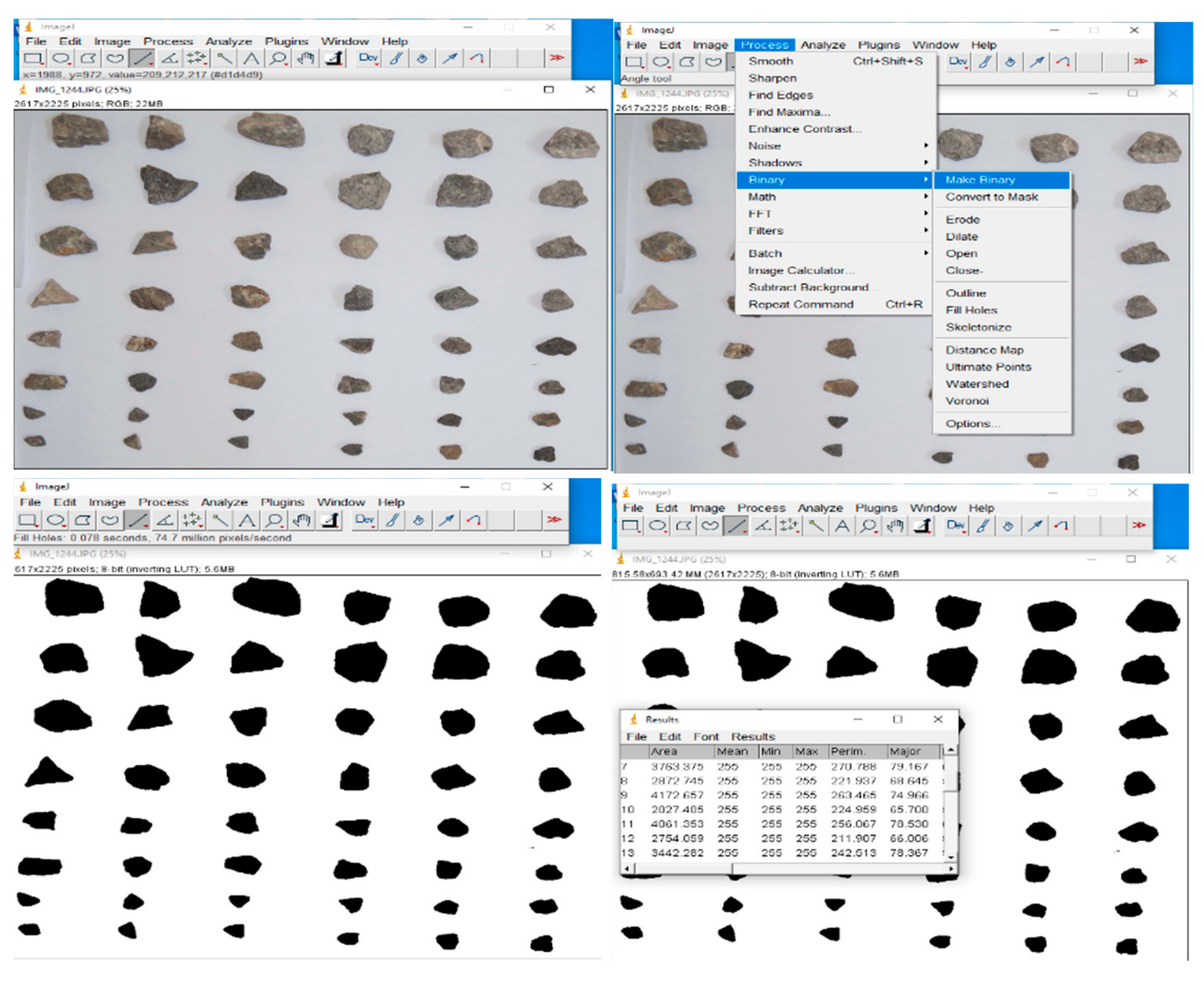Click red More Tools arrows above Results table window
Image resolution: width=1204 pixels, height=991 pixels.
1138,525
